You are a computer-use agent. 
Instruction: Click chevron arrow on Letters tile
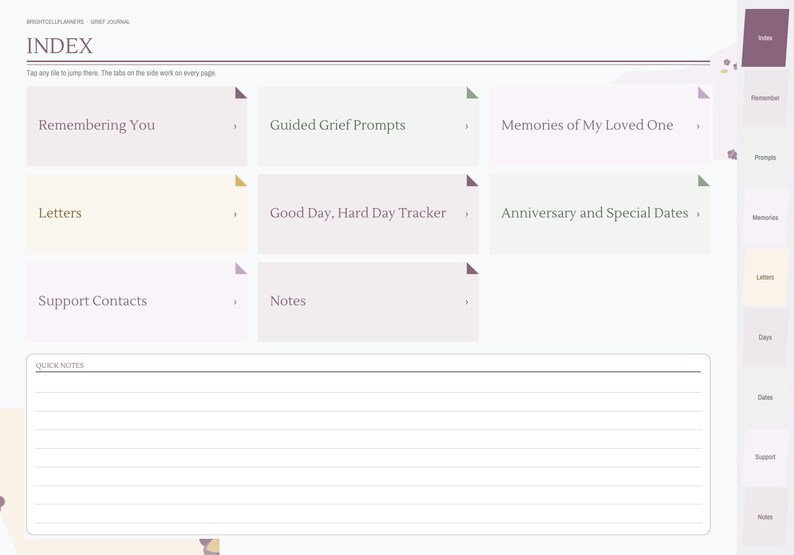235,214
